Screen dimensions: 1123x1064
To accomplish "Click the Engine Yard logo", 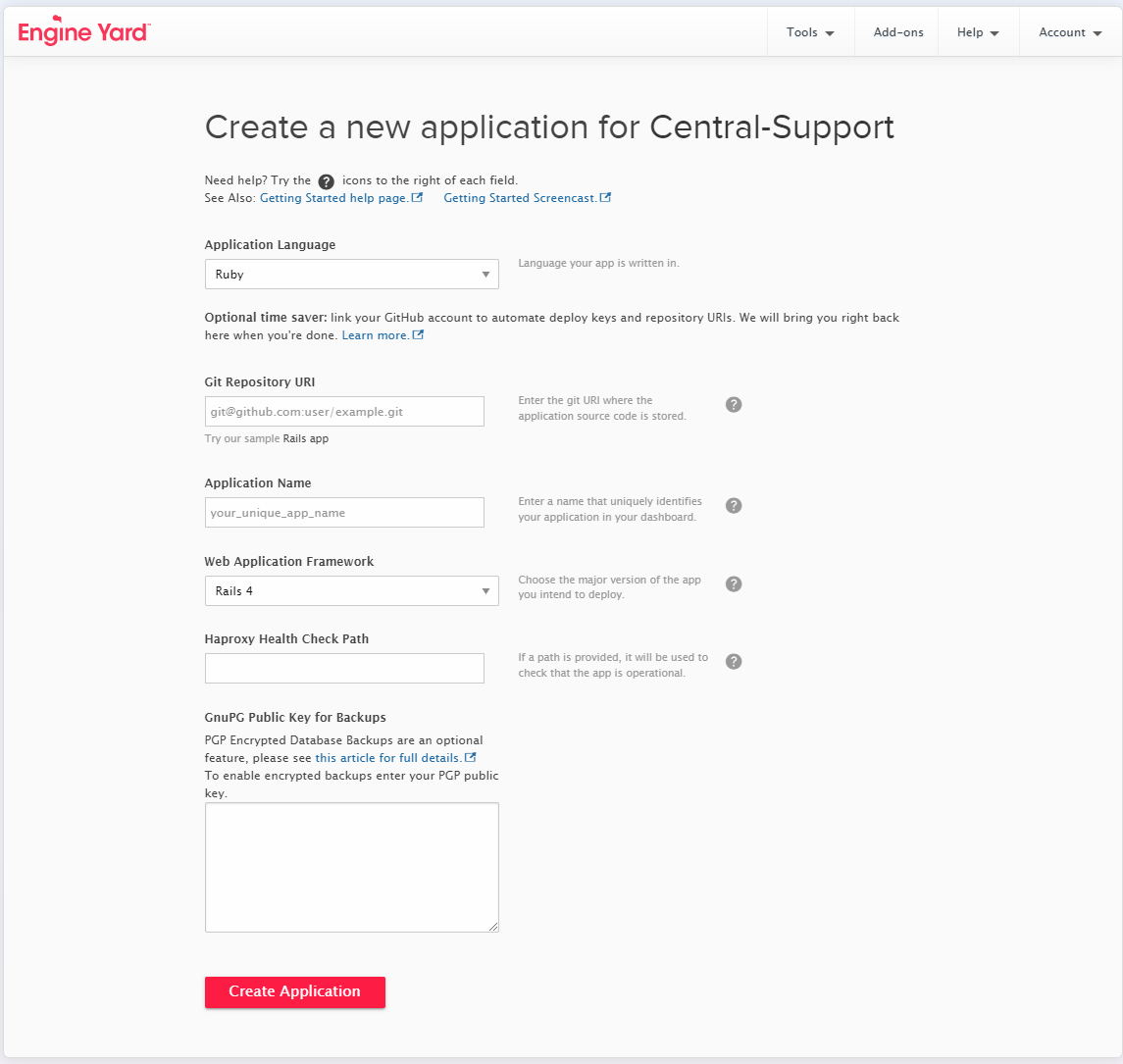I will coord(83,32).
